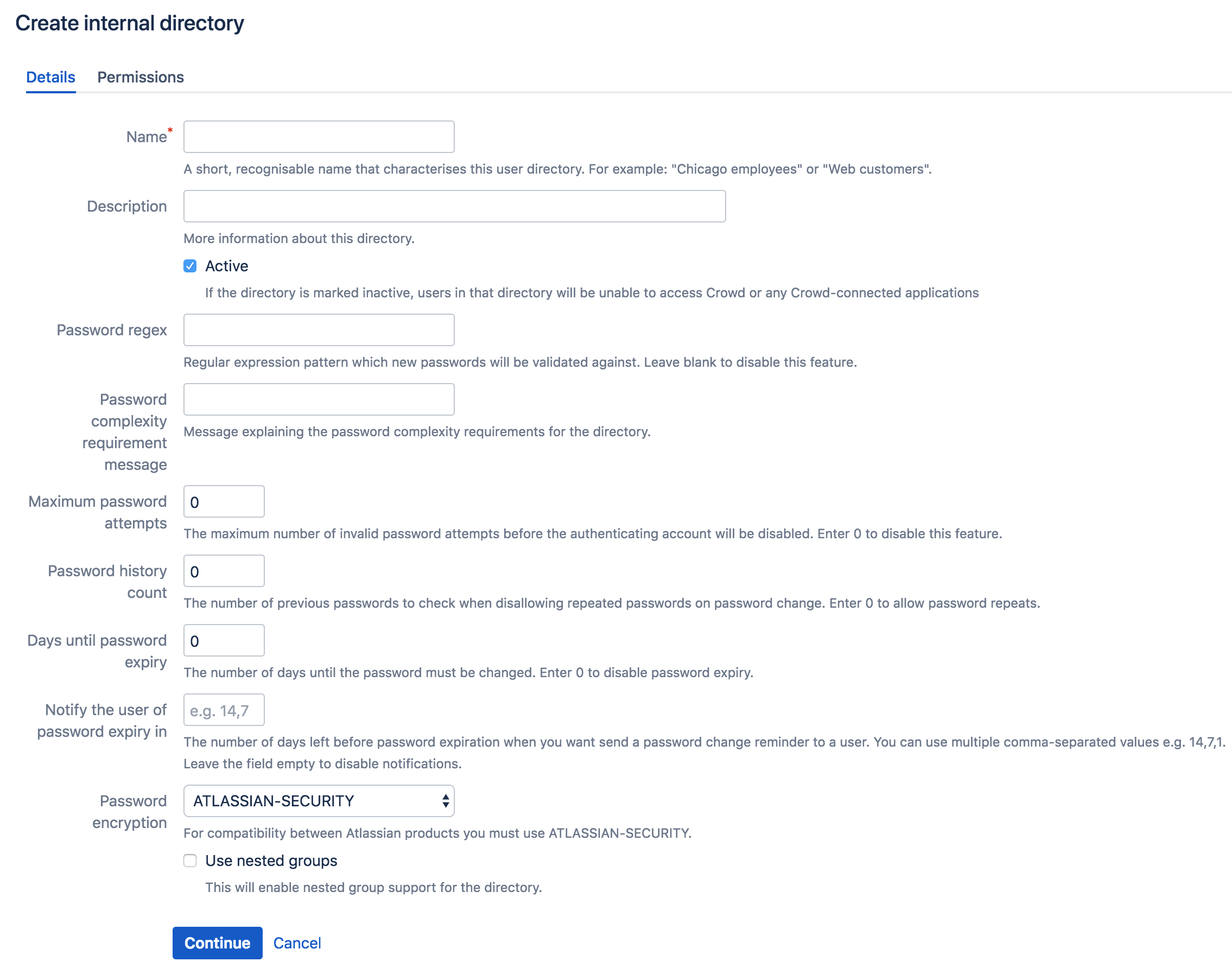Focus the Password regex field
The width and height of the screenshot is (1232, 968).
(x=319, y=330)
